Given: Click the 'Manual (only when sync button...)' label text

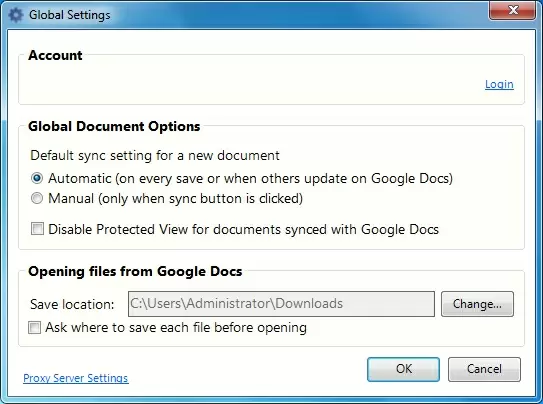Looking at the screenshot, I should tap(176, 199).
